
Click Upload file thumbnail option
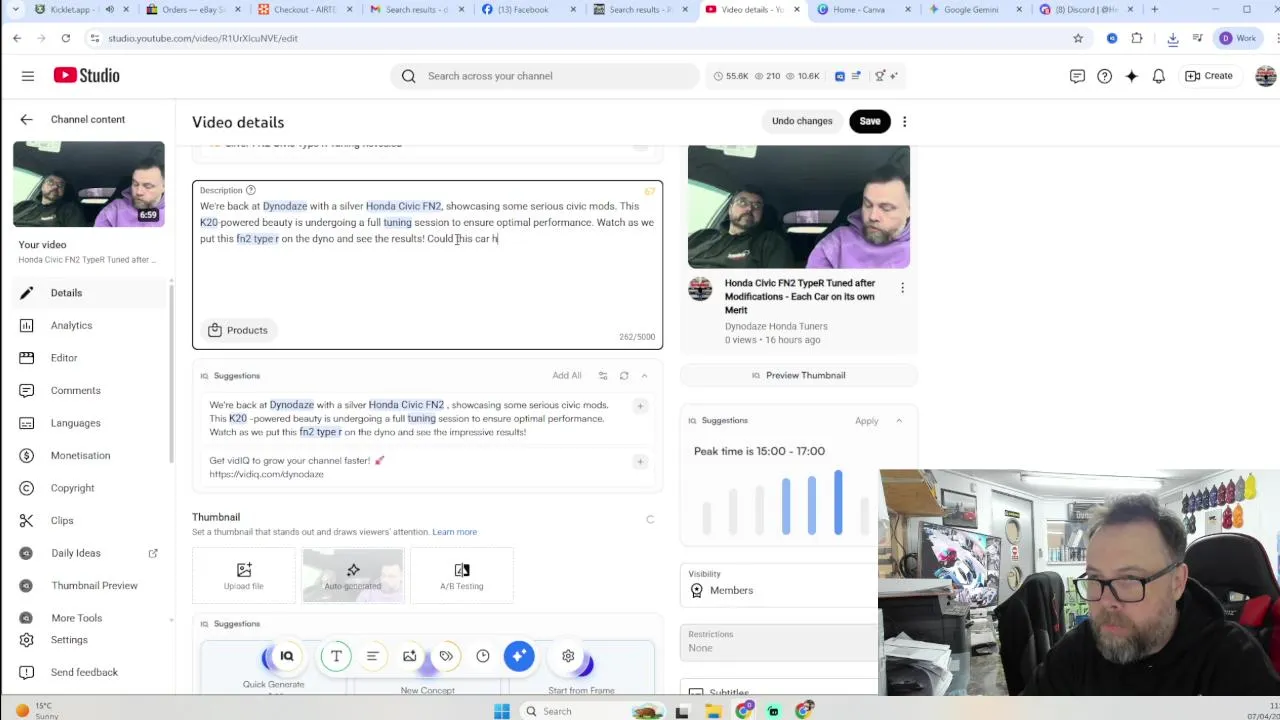click(243, 576)
